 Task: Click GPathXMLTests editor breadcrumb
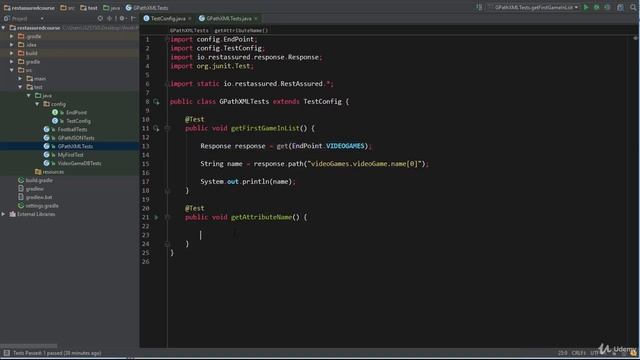coord(189,31)
